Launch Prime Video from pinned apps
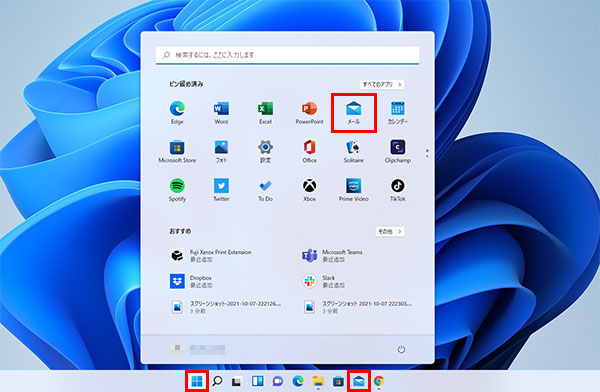This screenshot has width=600, height=392. pos(354,190)
